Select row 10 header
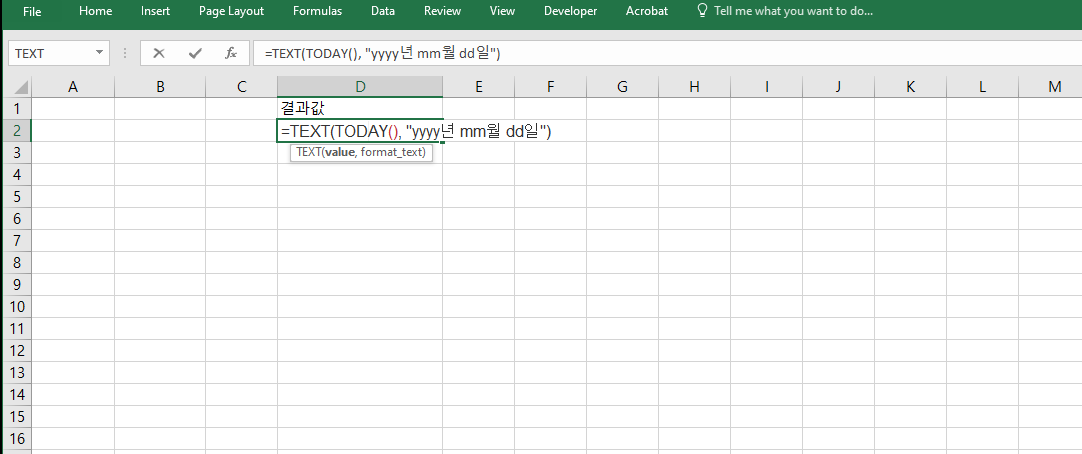This screenshot has width=1082, height=454. pos(17,306)
